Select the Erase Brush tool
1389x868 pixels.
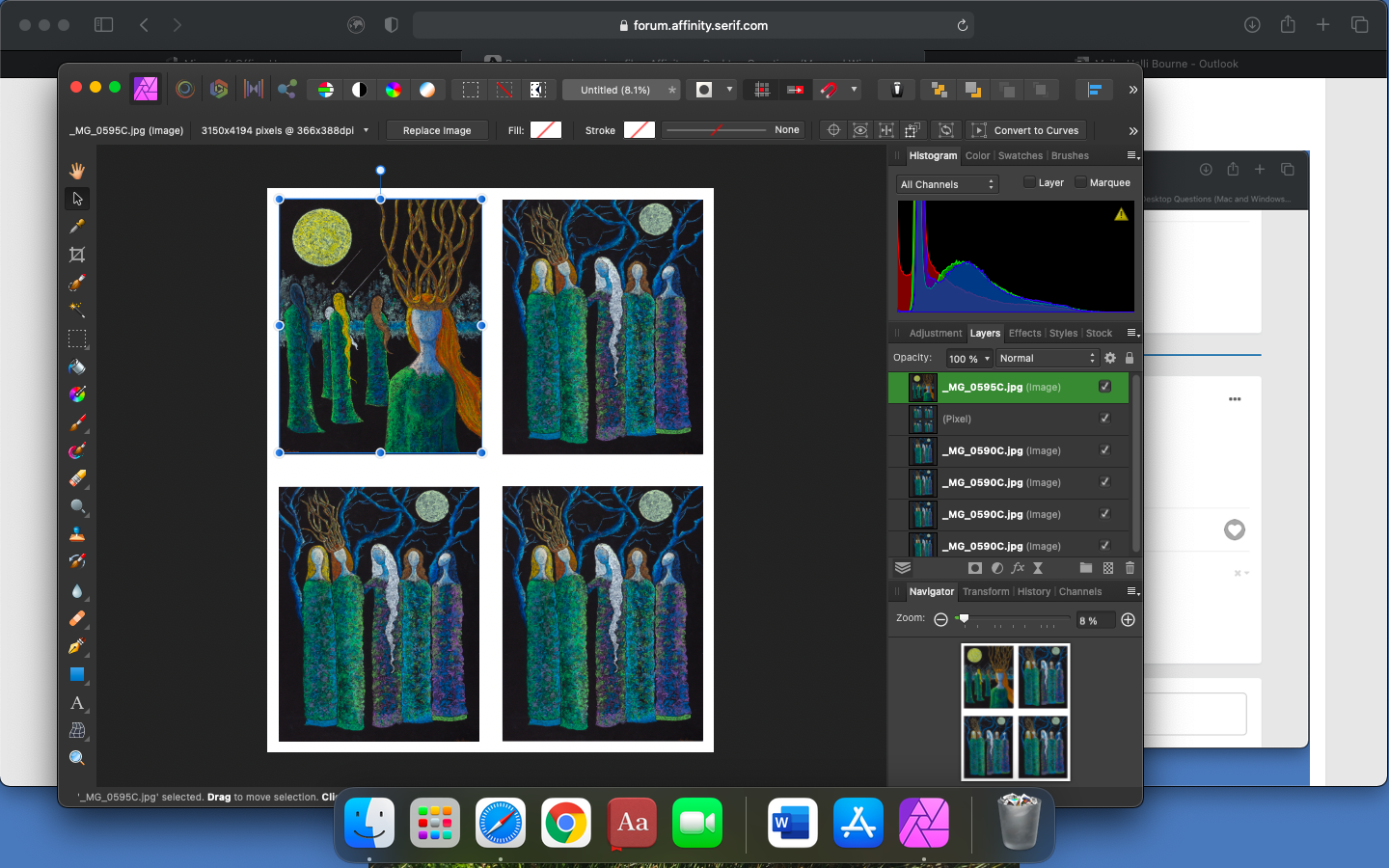77,478
